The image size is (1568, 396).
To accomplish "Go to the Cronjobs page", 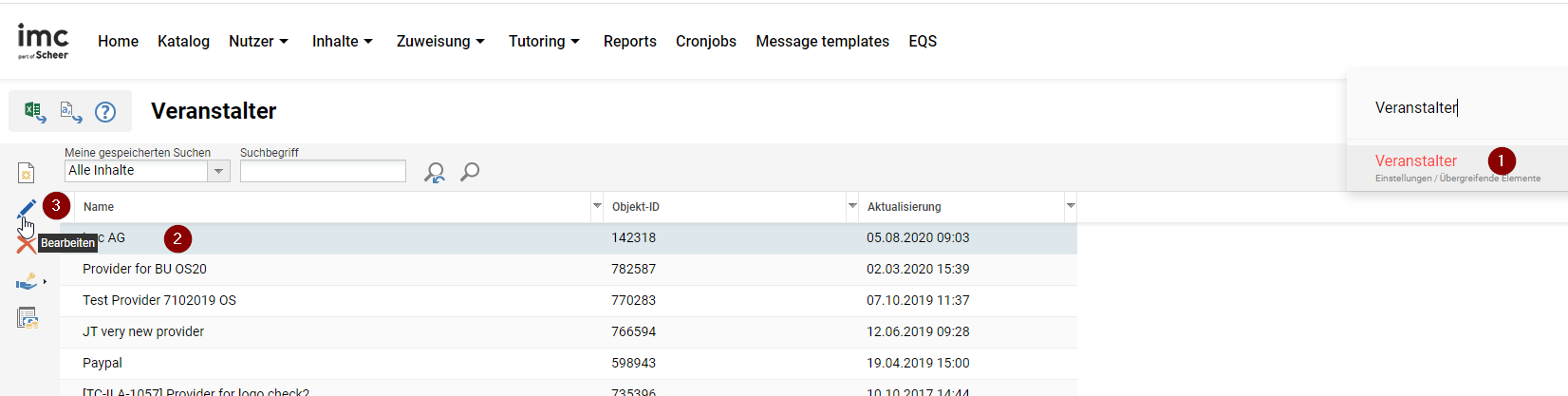I will (705, 42).
